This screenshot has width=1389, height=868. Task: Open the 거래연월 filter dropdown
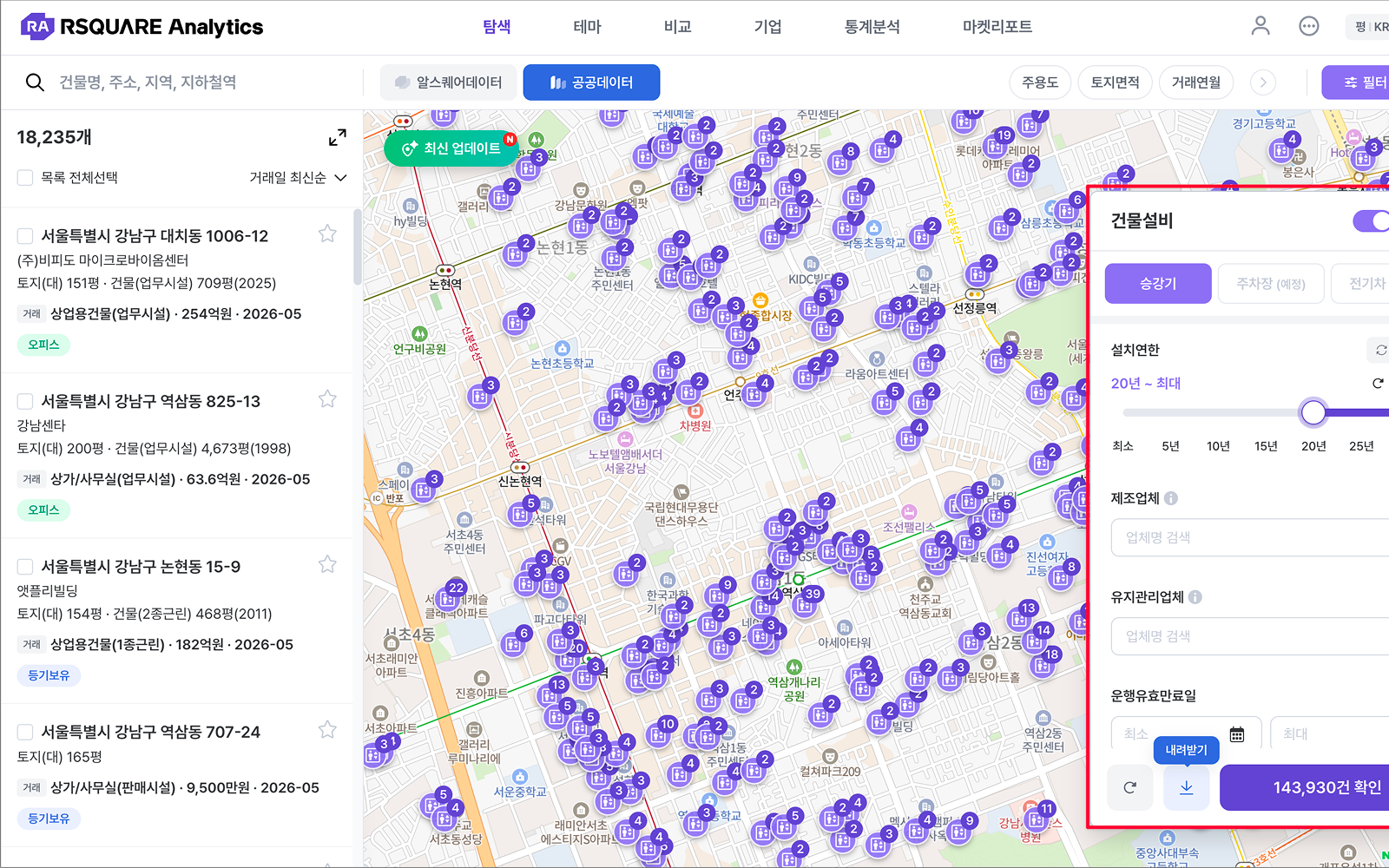tap(1196, 82)
